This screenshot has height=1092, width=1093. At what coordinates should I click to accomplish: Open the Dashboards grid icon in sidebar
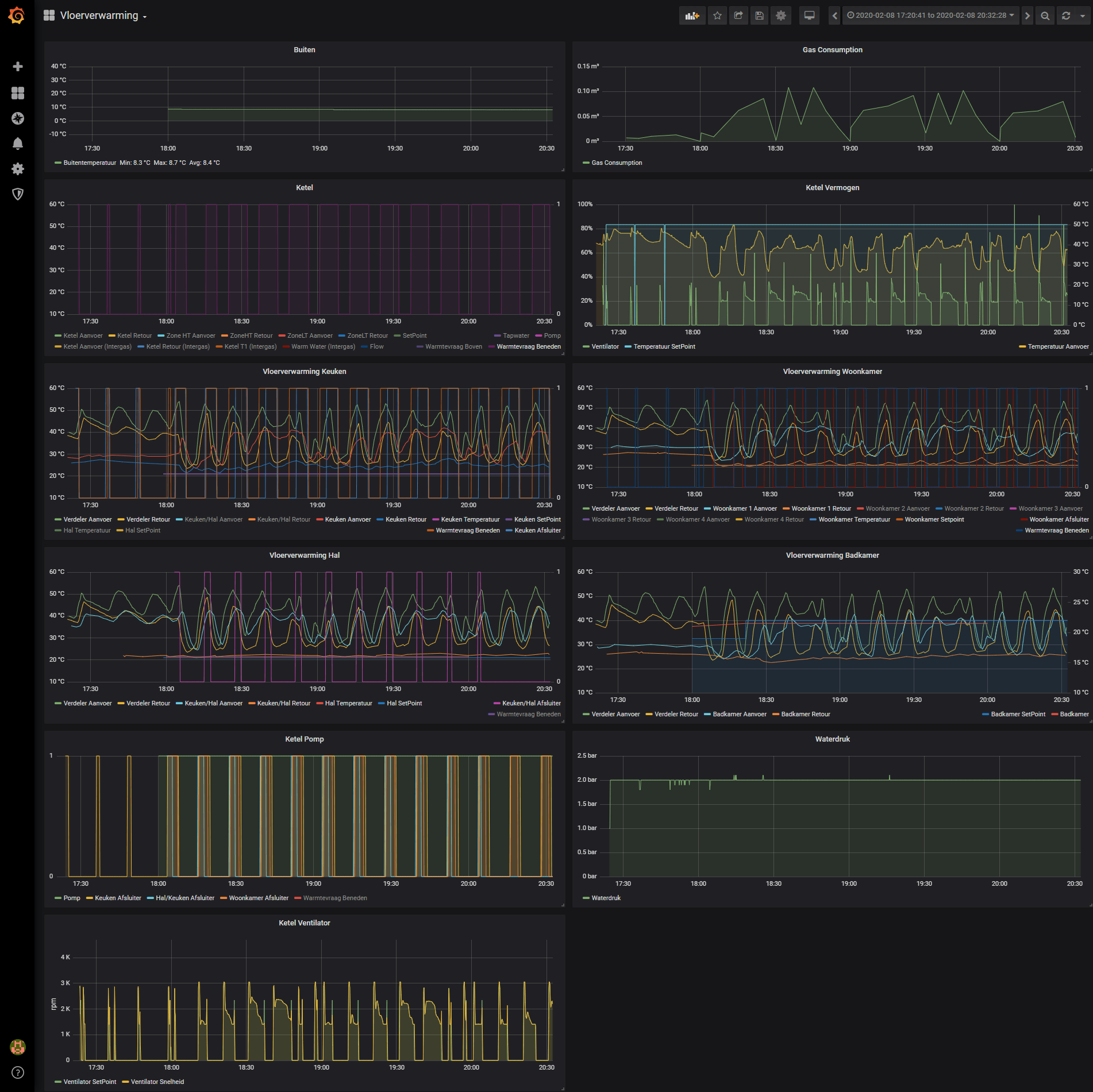[18, 93]
